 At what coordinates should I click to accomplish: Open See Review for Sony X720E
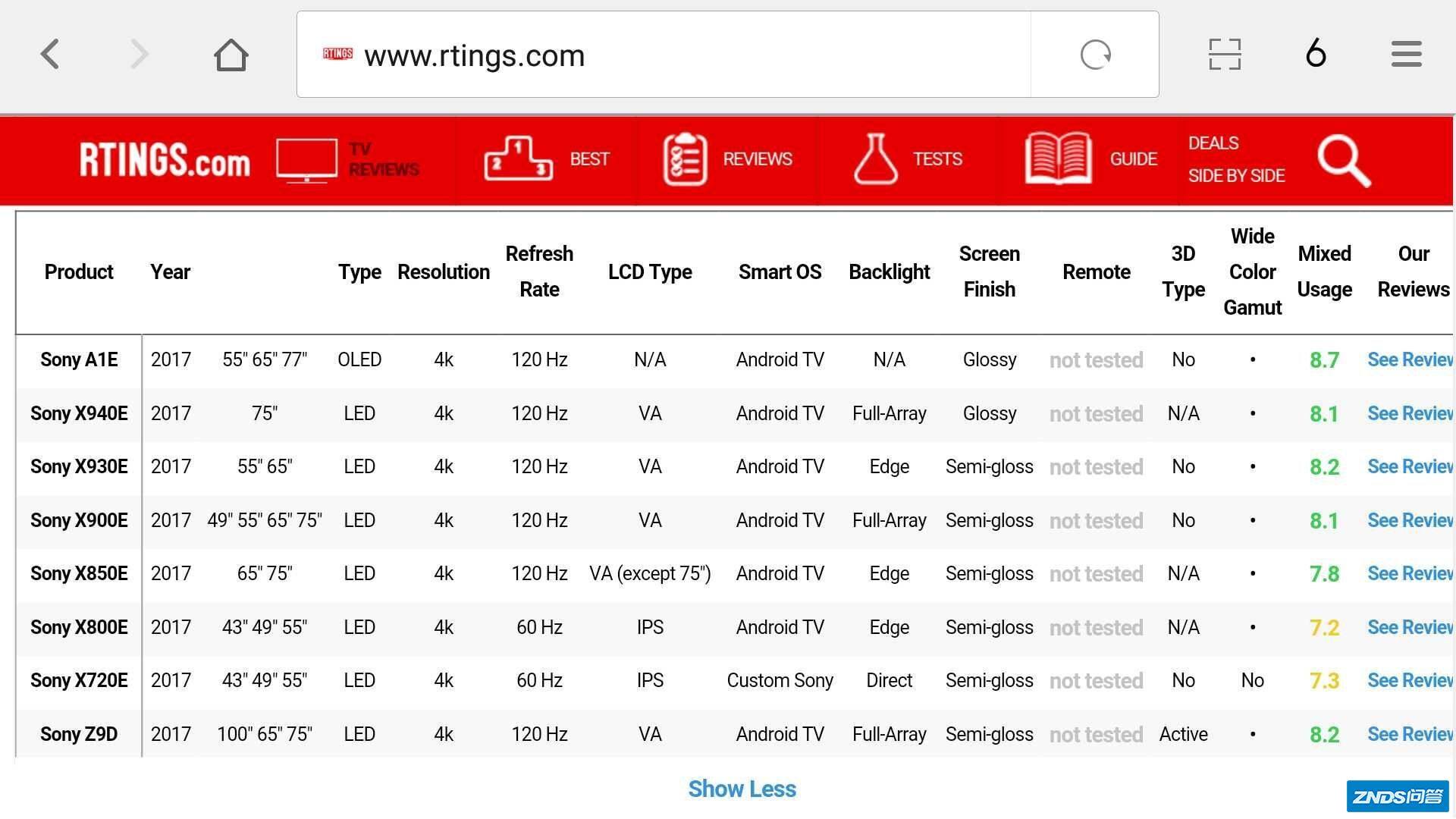tap(1410, 681)
